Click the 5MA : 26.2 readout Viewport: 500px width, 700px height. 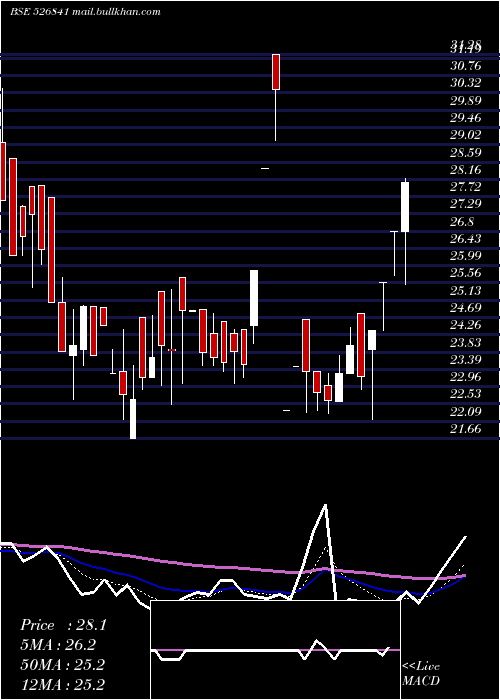tap(58, 645)
